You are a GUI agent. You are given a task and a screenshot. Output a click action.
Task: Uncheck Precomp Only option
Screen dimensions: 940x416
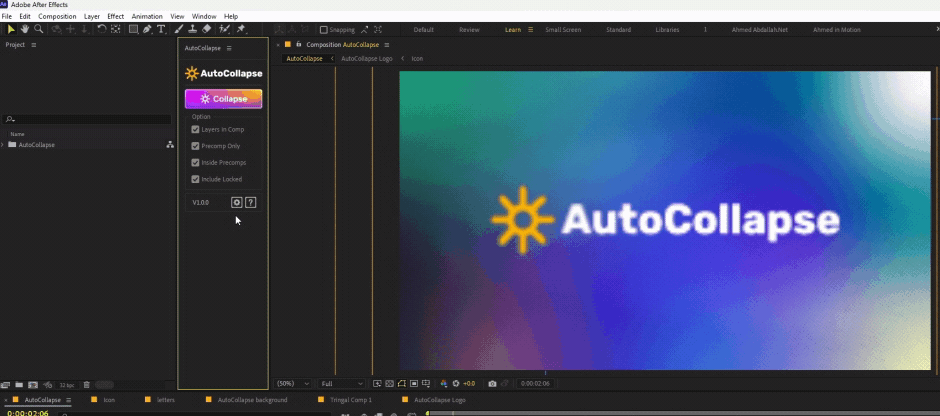point(195,146)
